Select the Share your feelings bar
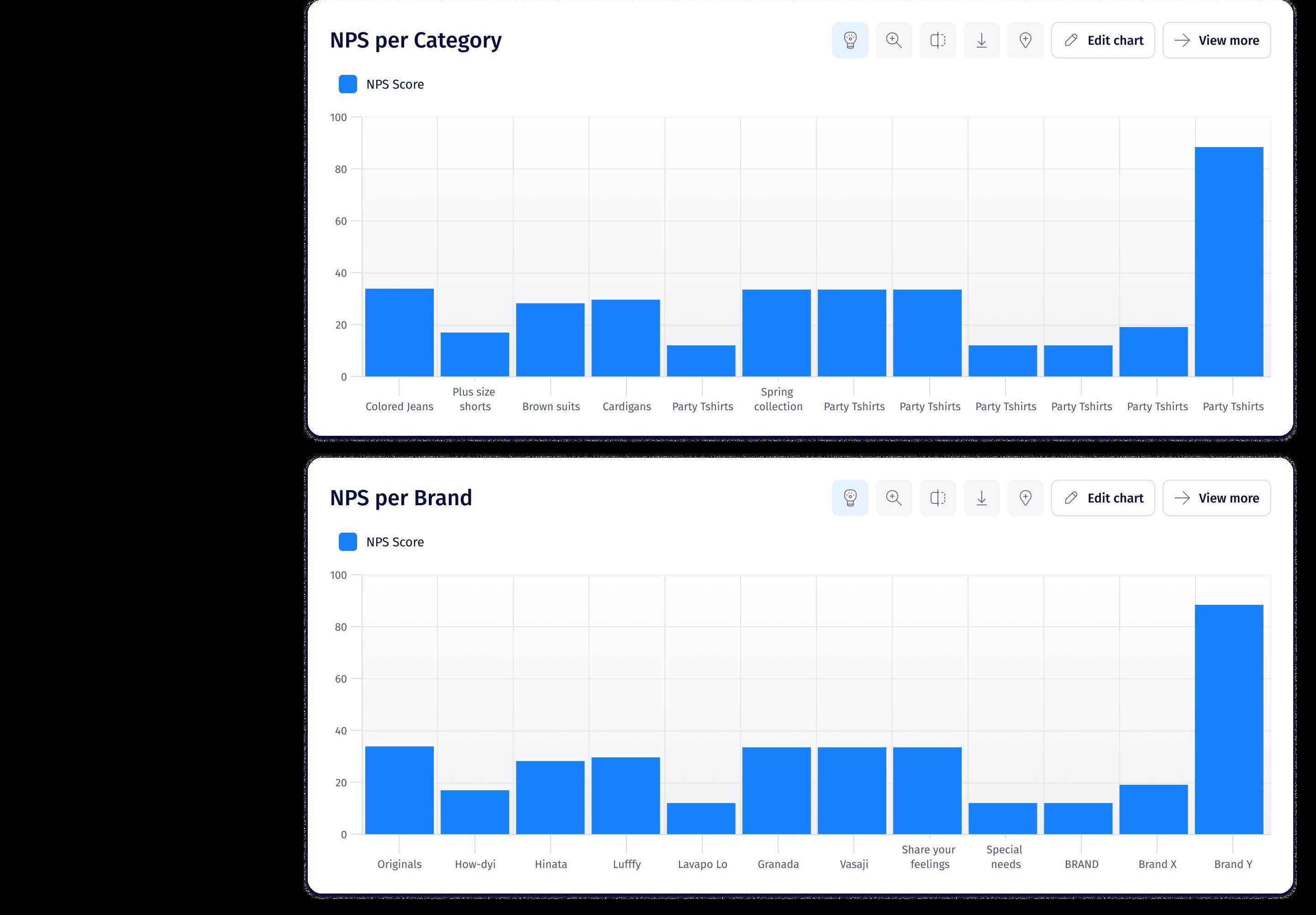The image size is (1316, 915). coord(927,791)
